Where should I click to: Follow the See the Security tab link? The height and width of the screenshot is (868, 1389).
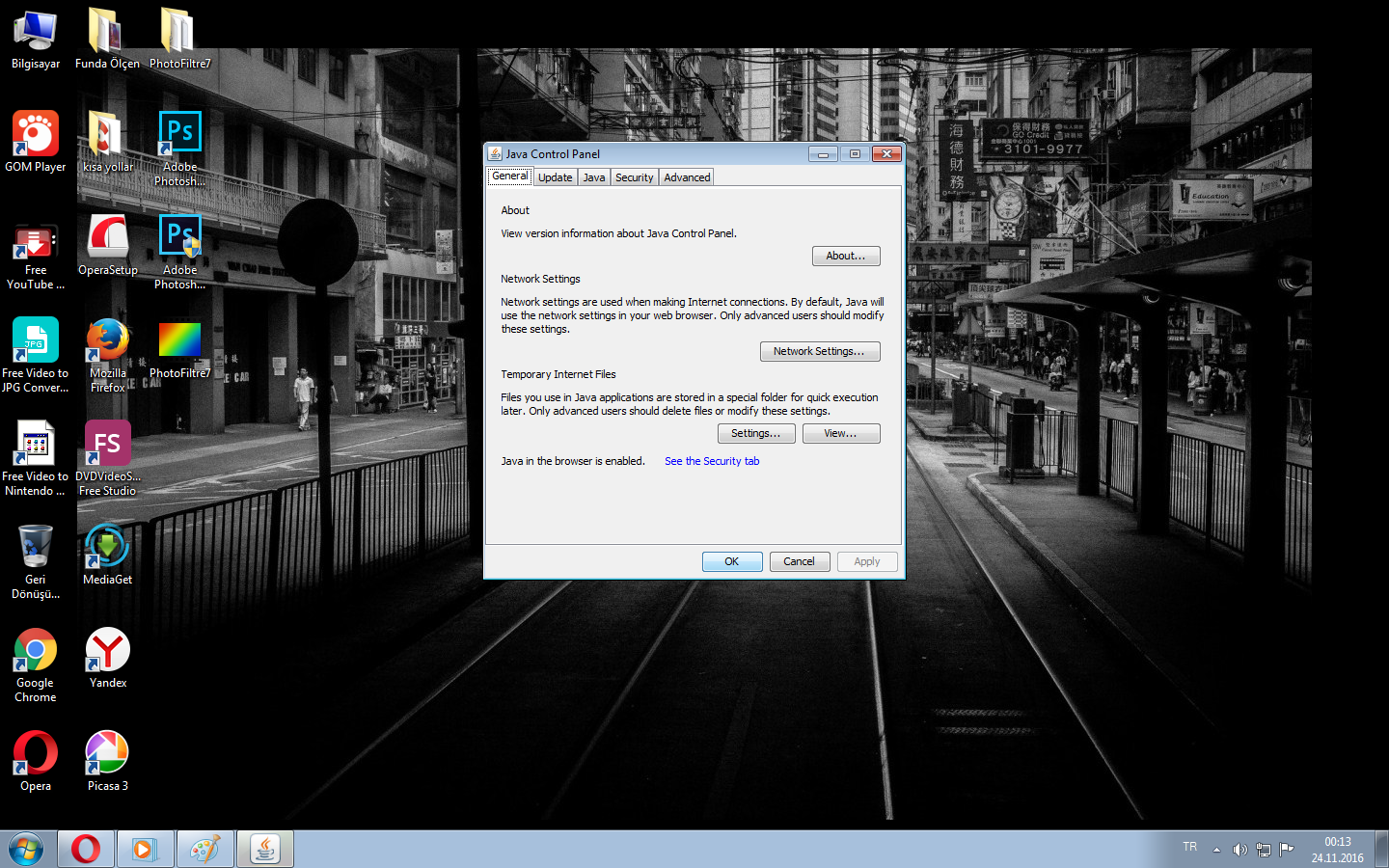click(x=712, y=461)
